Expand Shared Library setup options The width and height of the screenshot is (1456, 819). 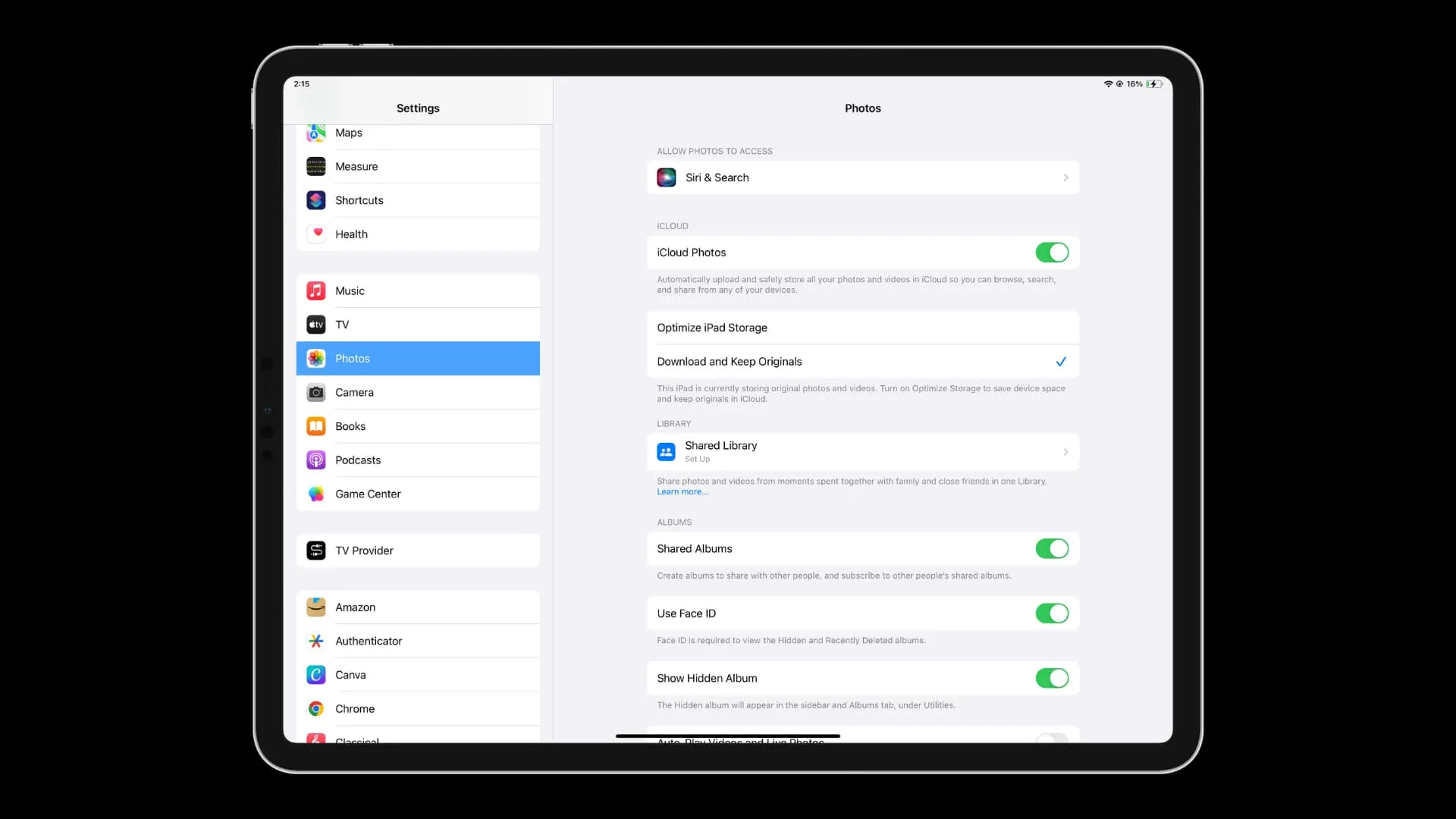point(862,451)
